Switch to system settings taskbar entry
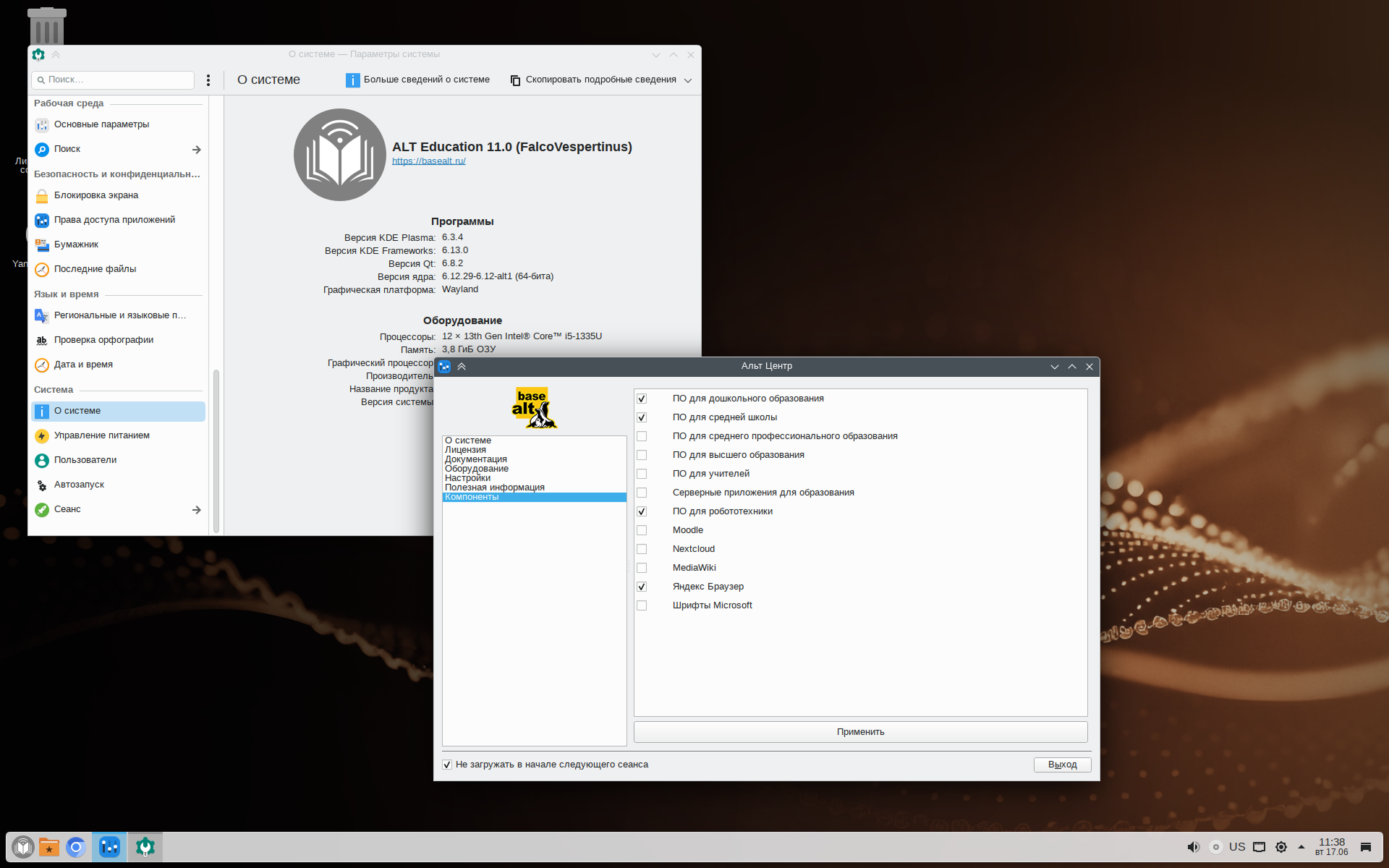1389x868 pixels. tap(145, 847)
